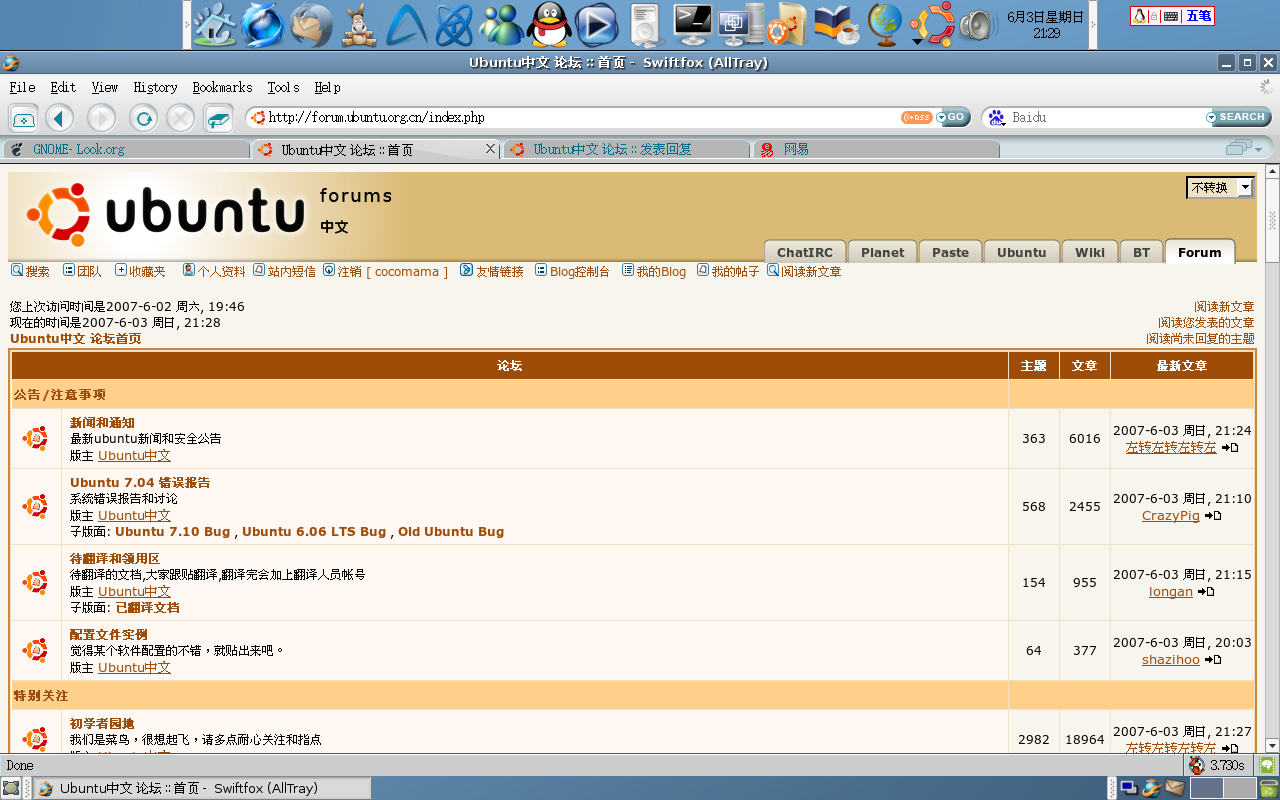Open the 初学者园地 forum link

click(102, 723)
